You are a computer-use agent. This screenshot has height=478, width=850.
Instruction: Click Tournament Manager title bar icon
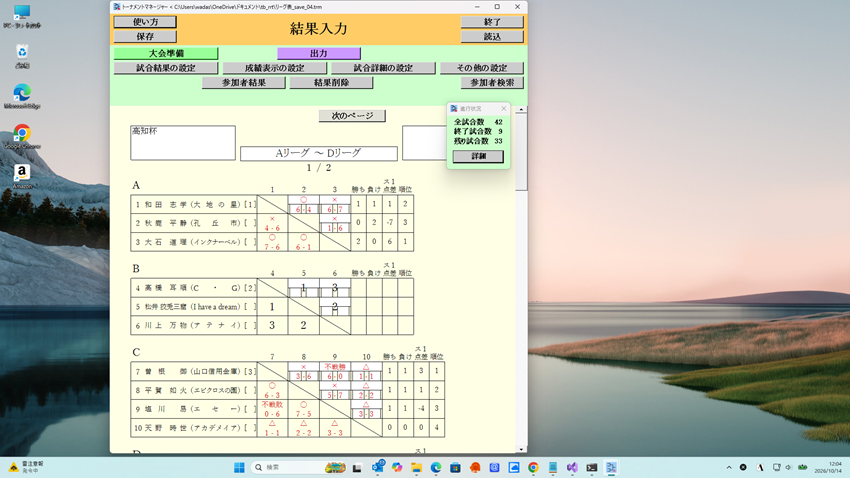click(x=117, y=7)
